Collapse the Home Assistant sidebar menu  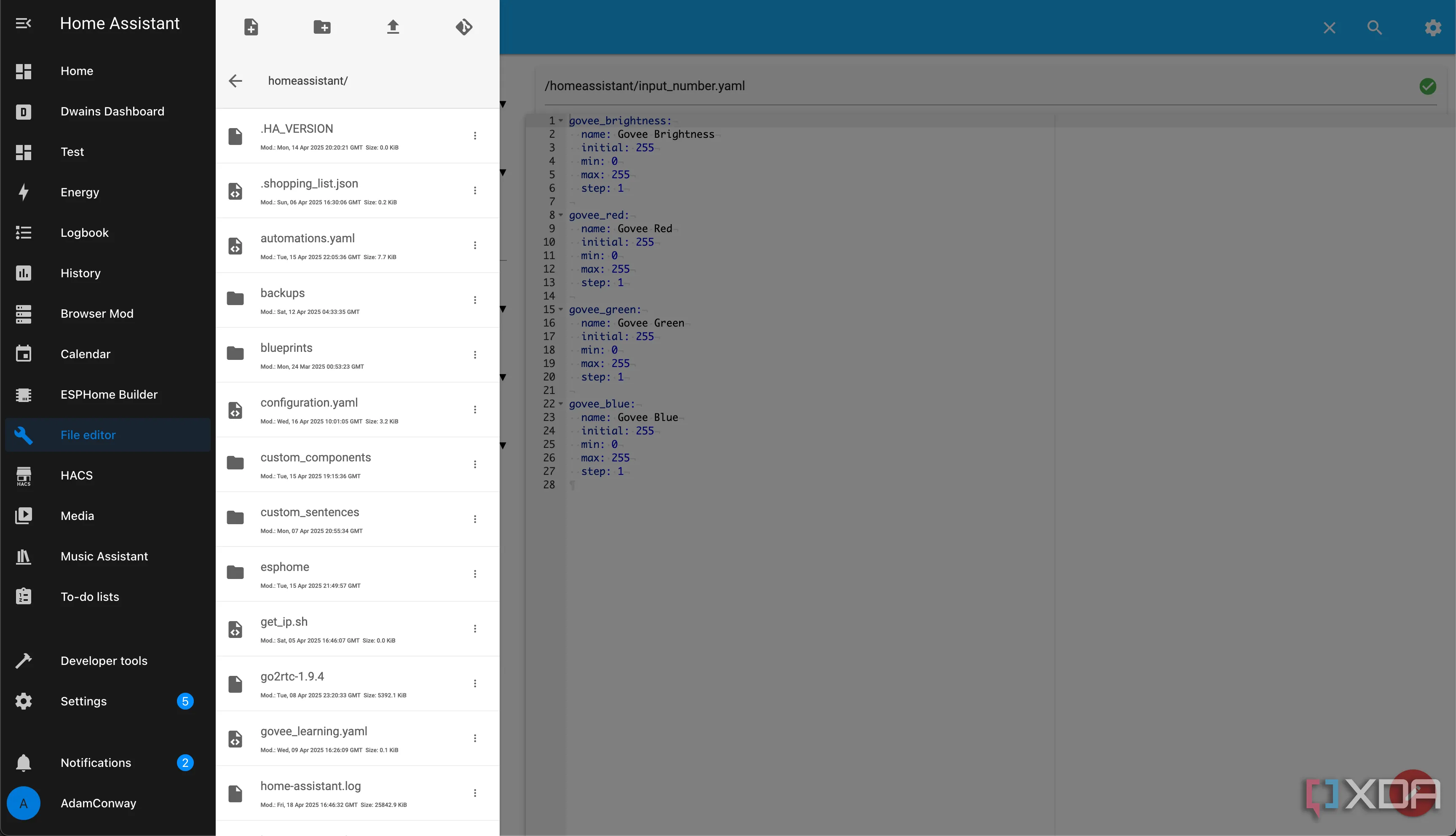point(24,23)
